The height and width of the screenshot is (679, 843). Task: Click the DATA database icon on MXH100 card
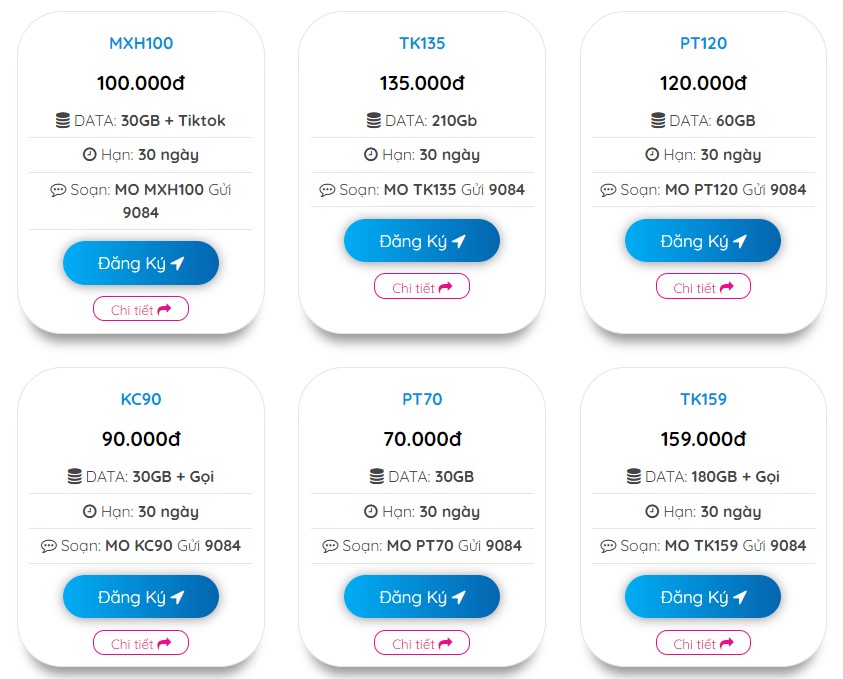tap(62, 120)
